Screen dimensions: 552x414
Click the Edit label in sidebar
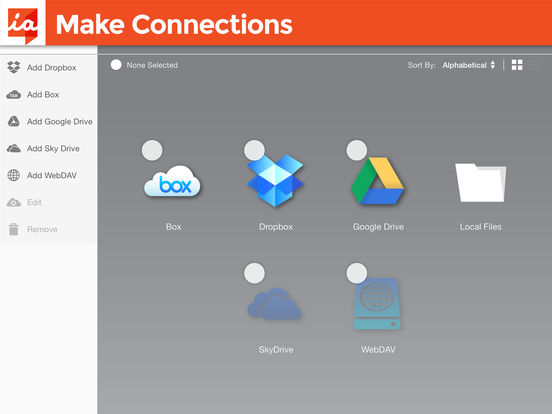(x=34, y=202)
